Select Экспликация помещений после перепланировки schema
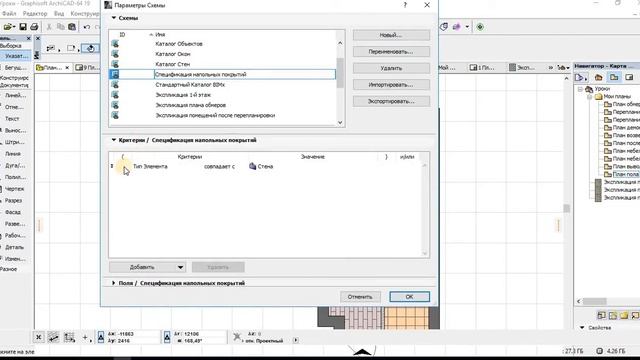The image size is (640, 360). click(215, 116)
